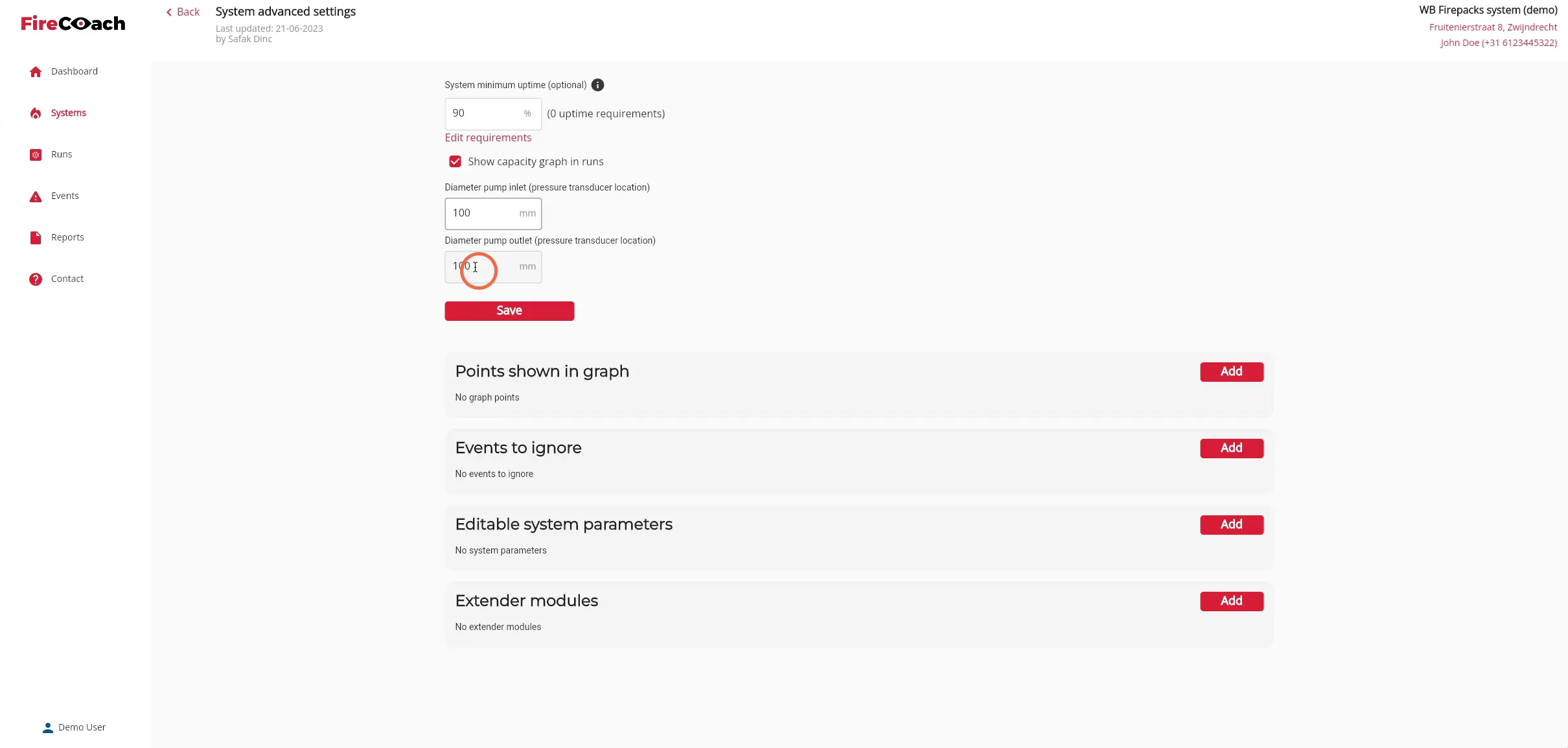Focus the pump inlet diameter field
This screenshot has height=748, width=1568.
[x=493, y=213]
